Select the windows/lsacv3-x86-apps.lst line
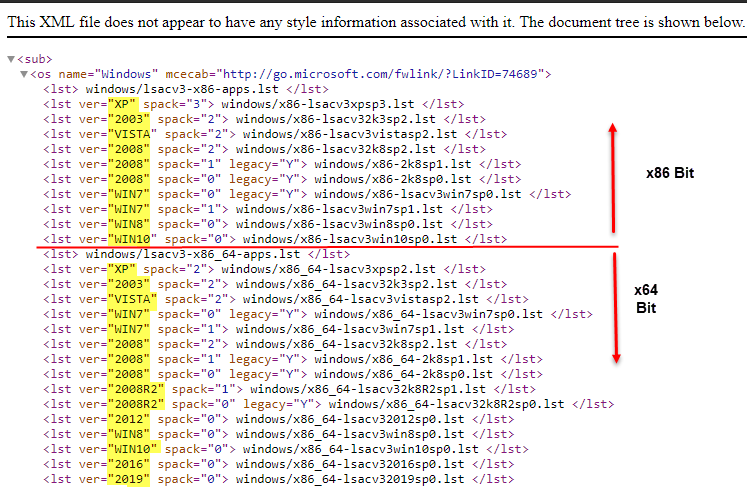The height and width of the screenshot is (487, 747). (x=186, y=89)
